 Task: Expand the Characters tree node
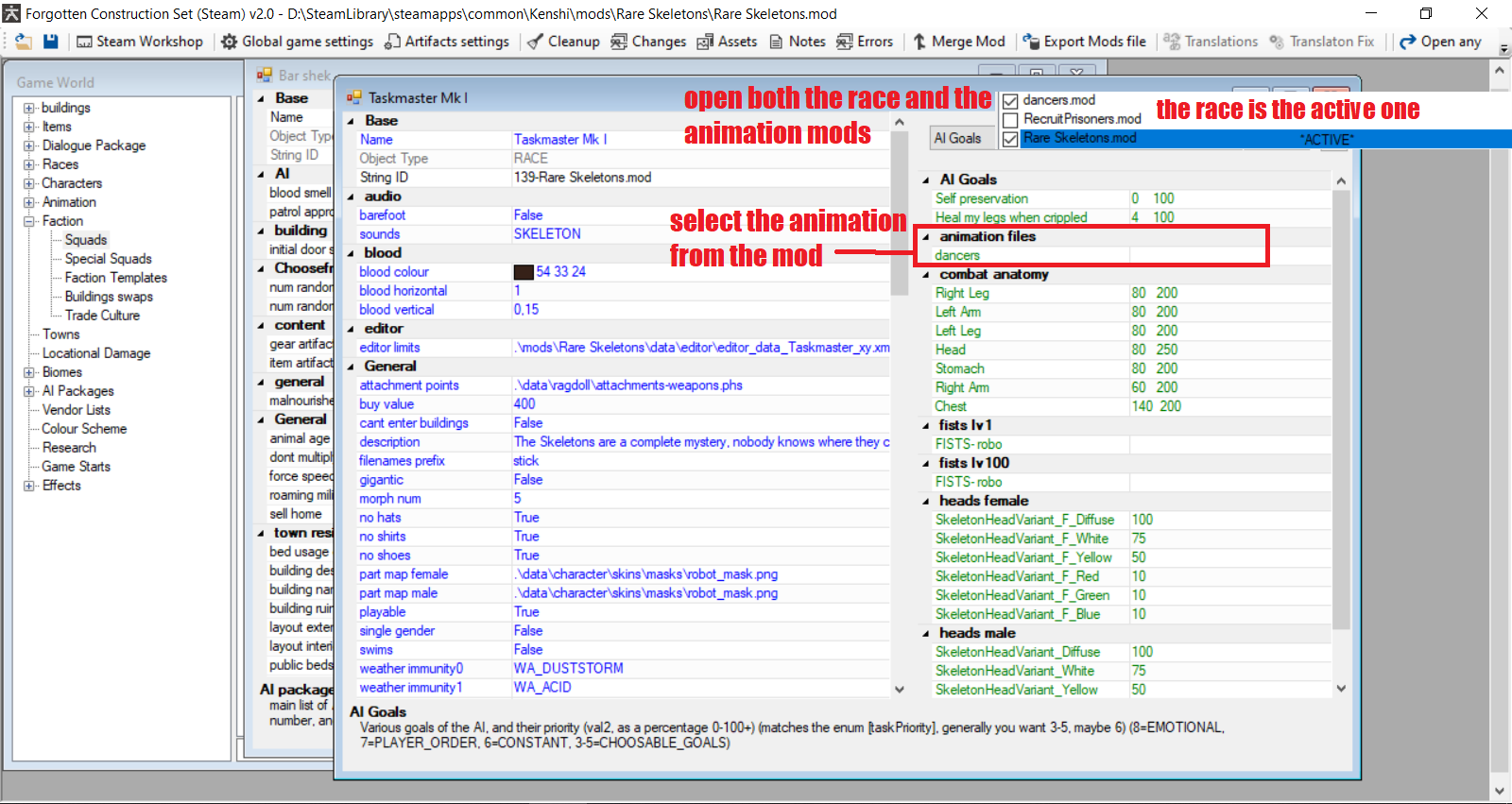click(x=29, y=183)
